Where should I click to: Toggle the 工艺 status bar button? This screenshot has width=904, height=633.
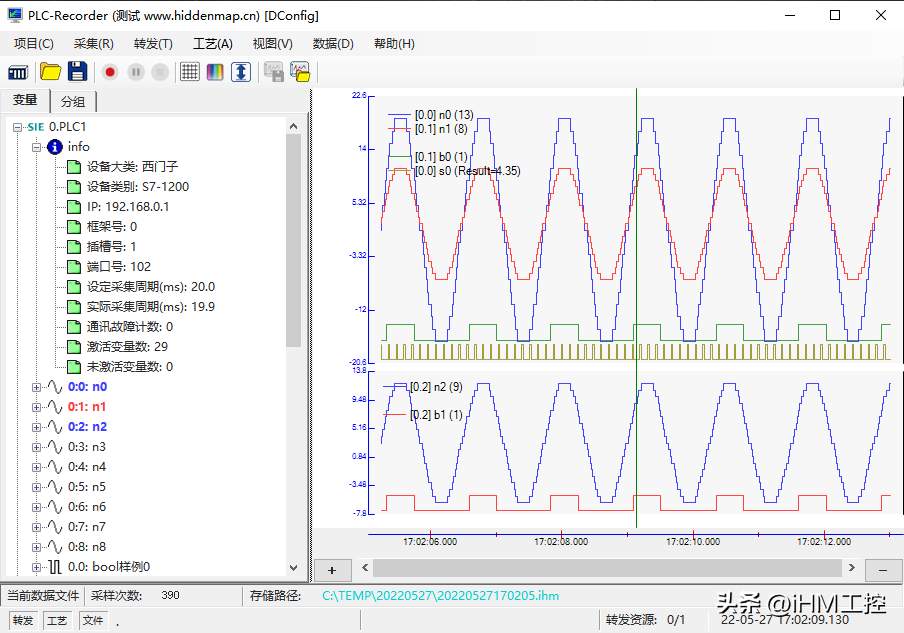pos(57,621)
